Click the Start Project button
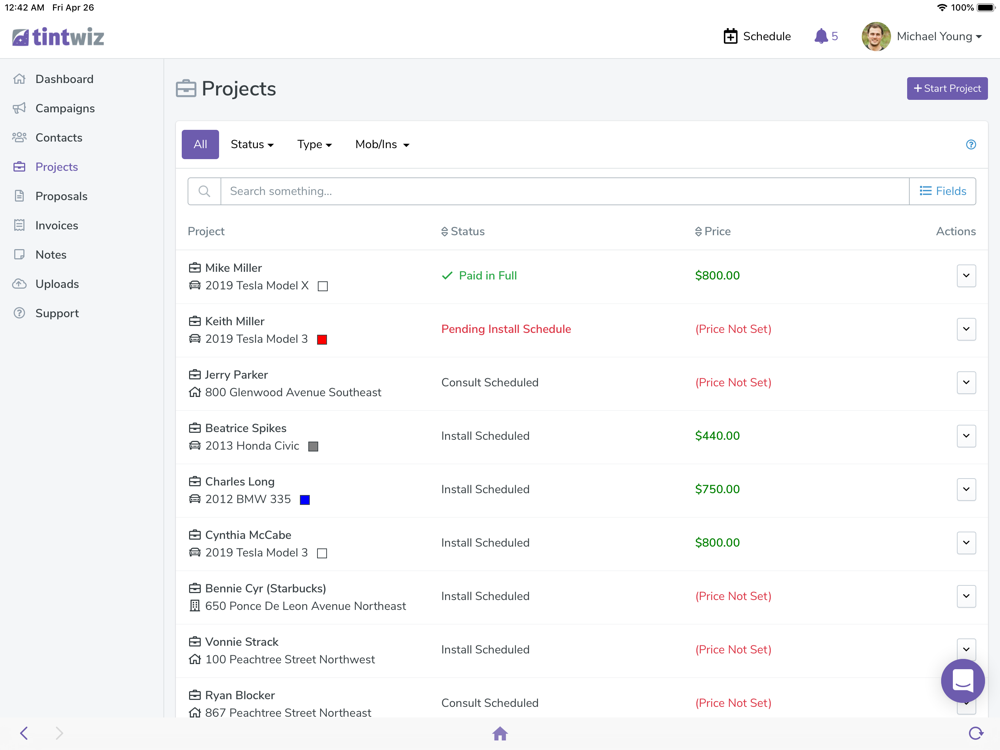1000x750 pixels. [947, 89]
